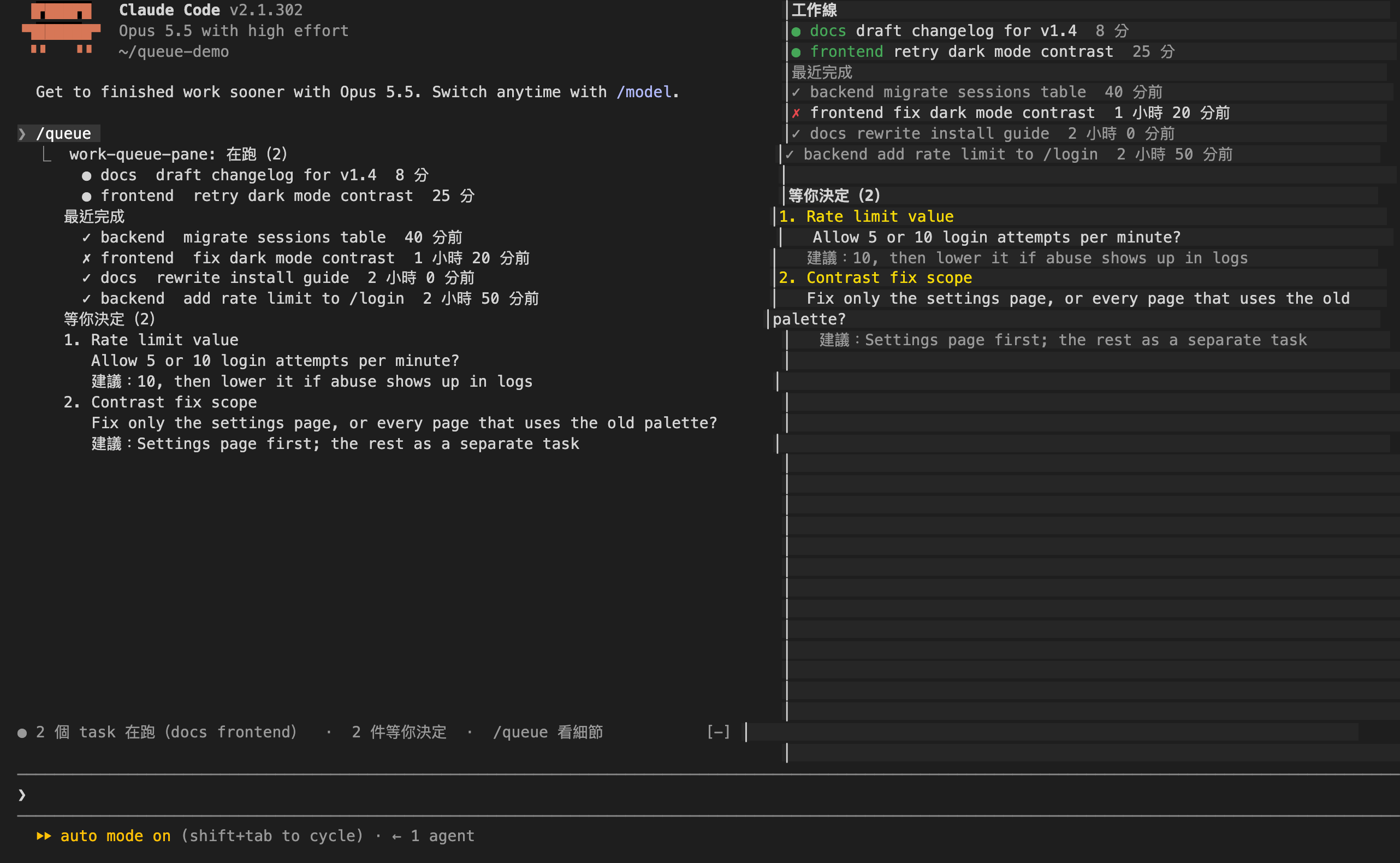
Task: Click '/queue 看細節' in the status line
Action: pos(548,732)
